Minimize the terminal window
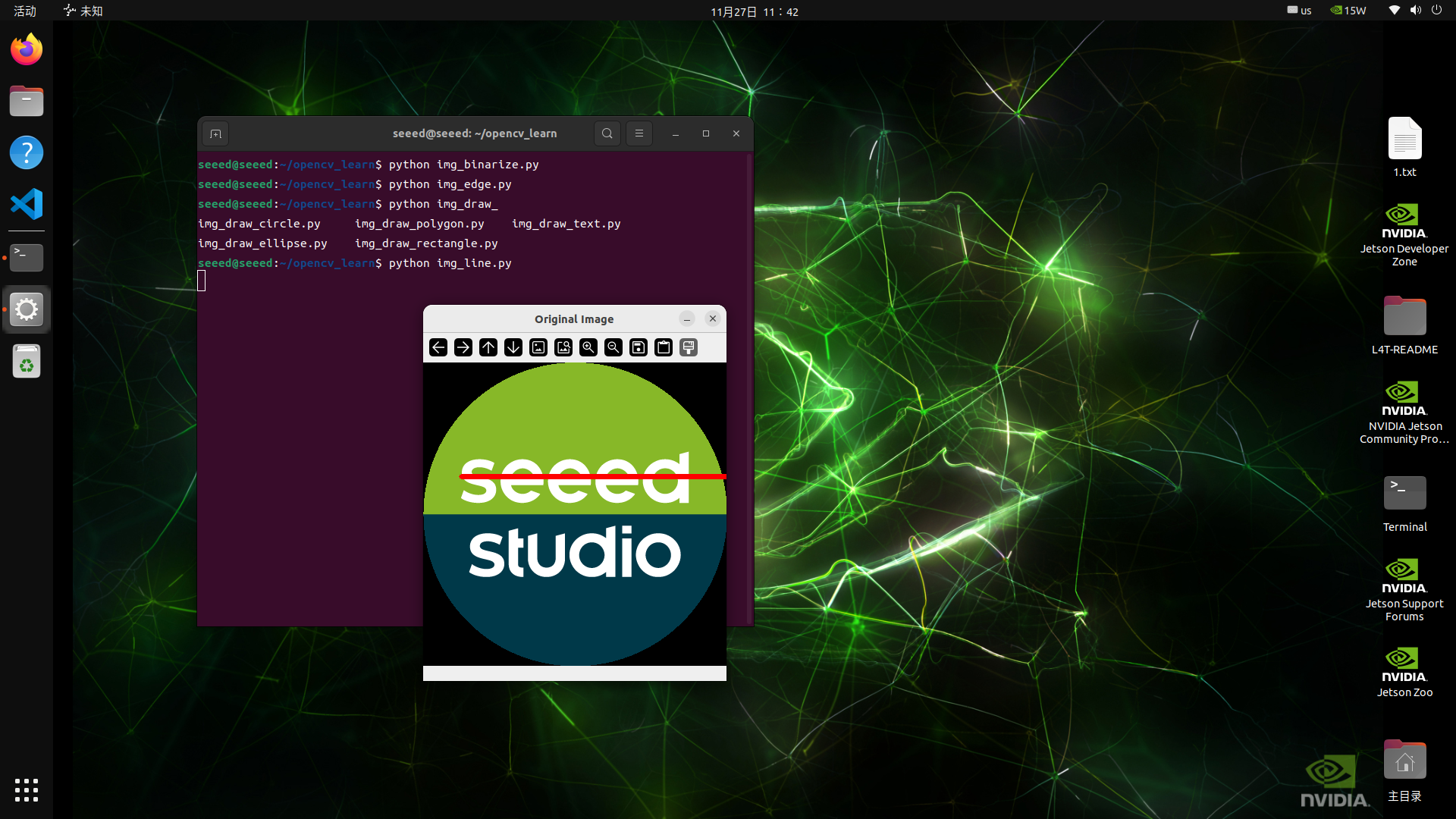 (675, 133)
